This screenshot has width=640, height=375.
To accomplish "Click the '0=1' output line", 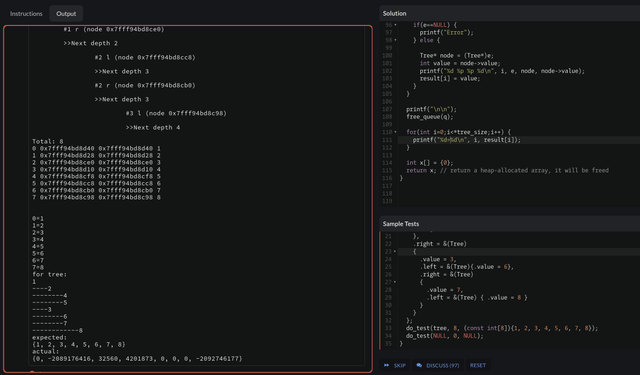I will pyautogui.click(x=38, y=219).
